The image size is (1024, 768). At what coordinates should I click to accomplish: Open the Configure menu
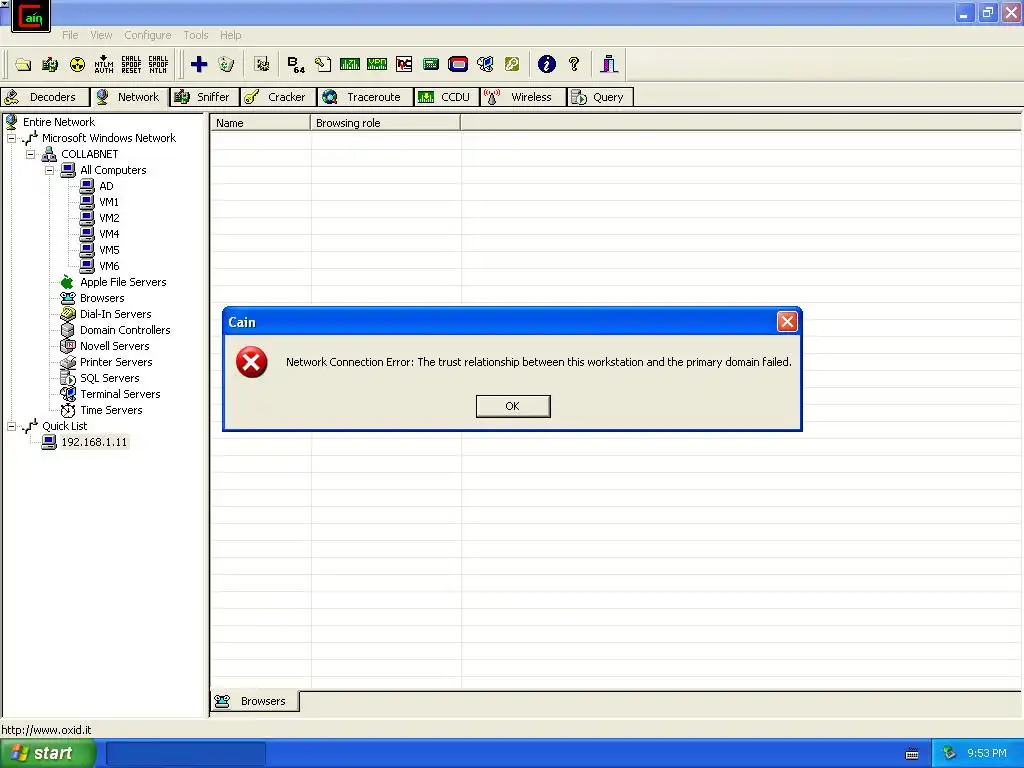[x=148, y=35]
